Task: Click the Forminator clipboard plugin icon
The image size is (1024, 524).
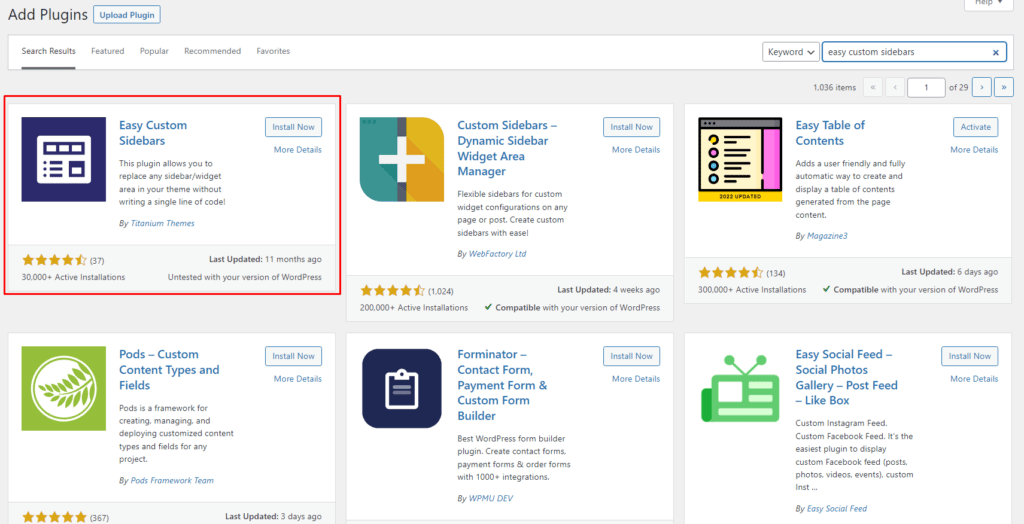Action: pos(402,388)
